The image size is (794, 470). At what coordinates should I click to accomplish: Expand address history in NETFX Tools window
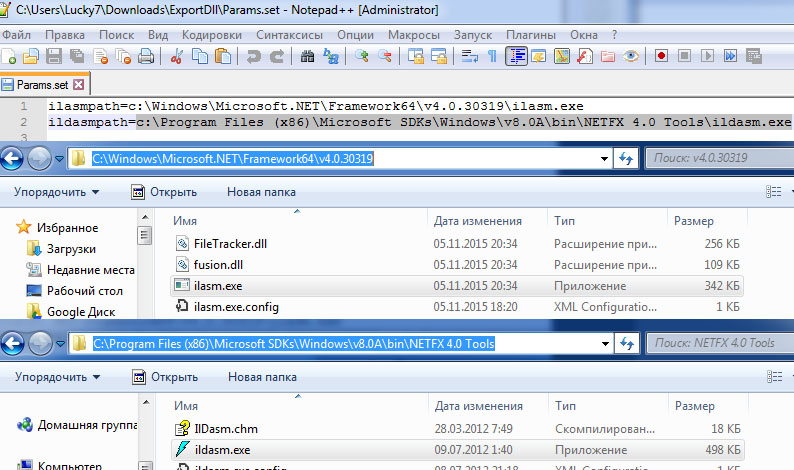tap(605, 344)
